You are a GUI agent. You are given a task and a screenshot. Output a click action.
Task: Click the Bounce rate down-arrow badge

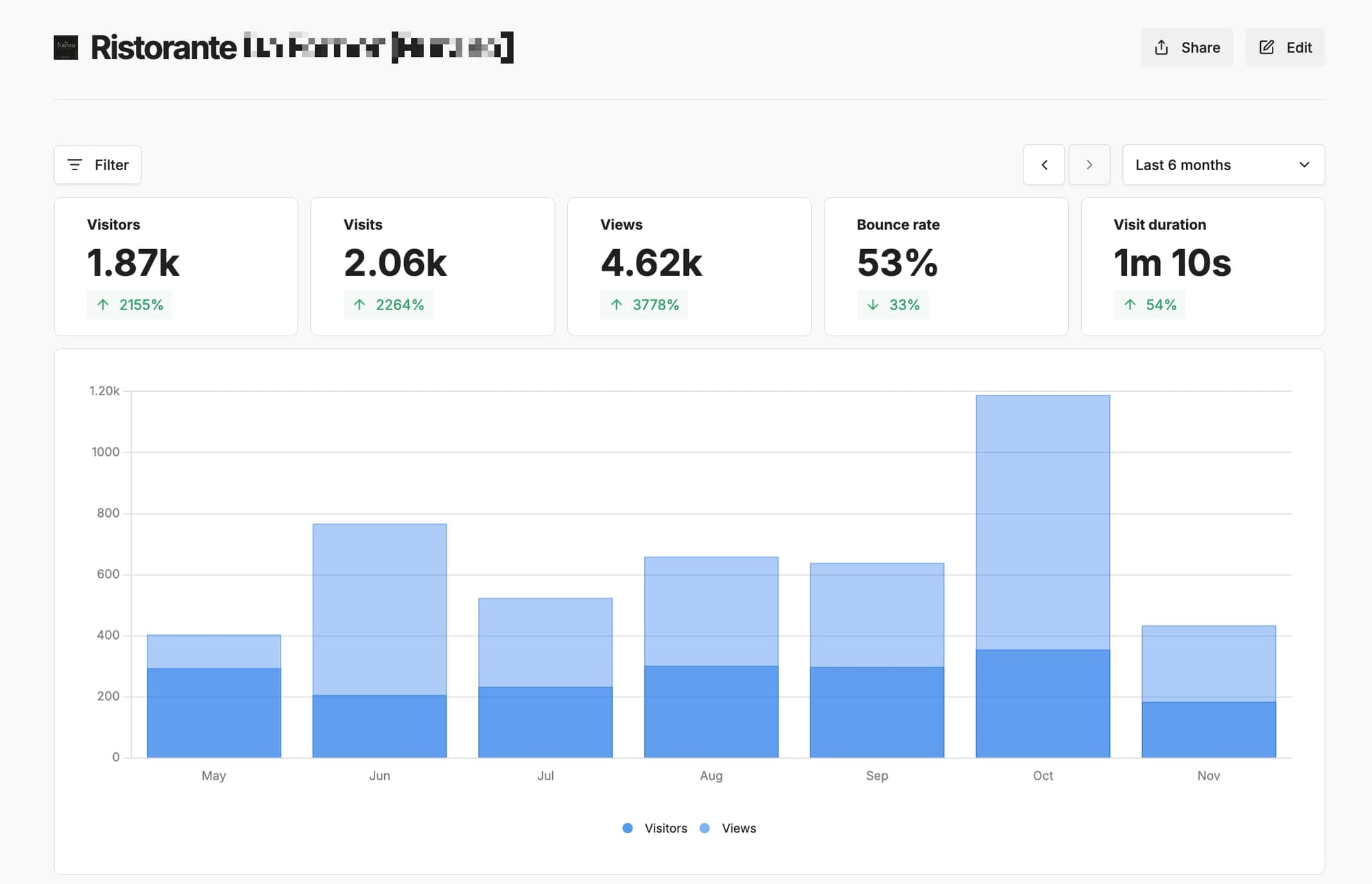click(892, 305)
